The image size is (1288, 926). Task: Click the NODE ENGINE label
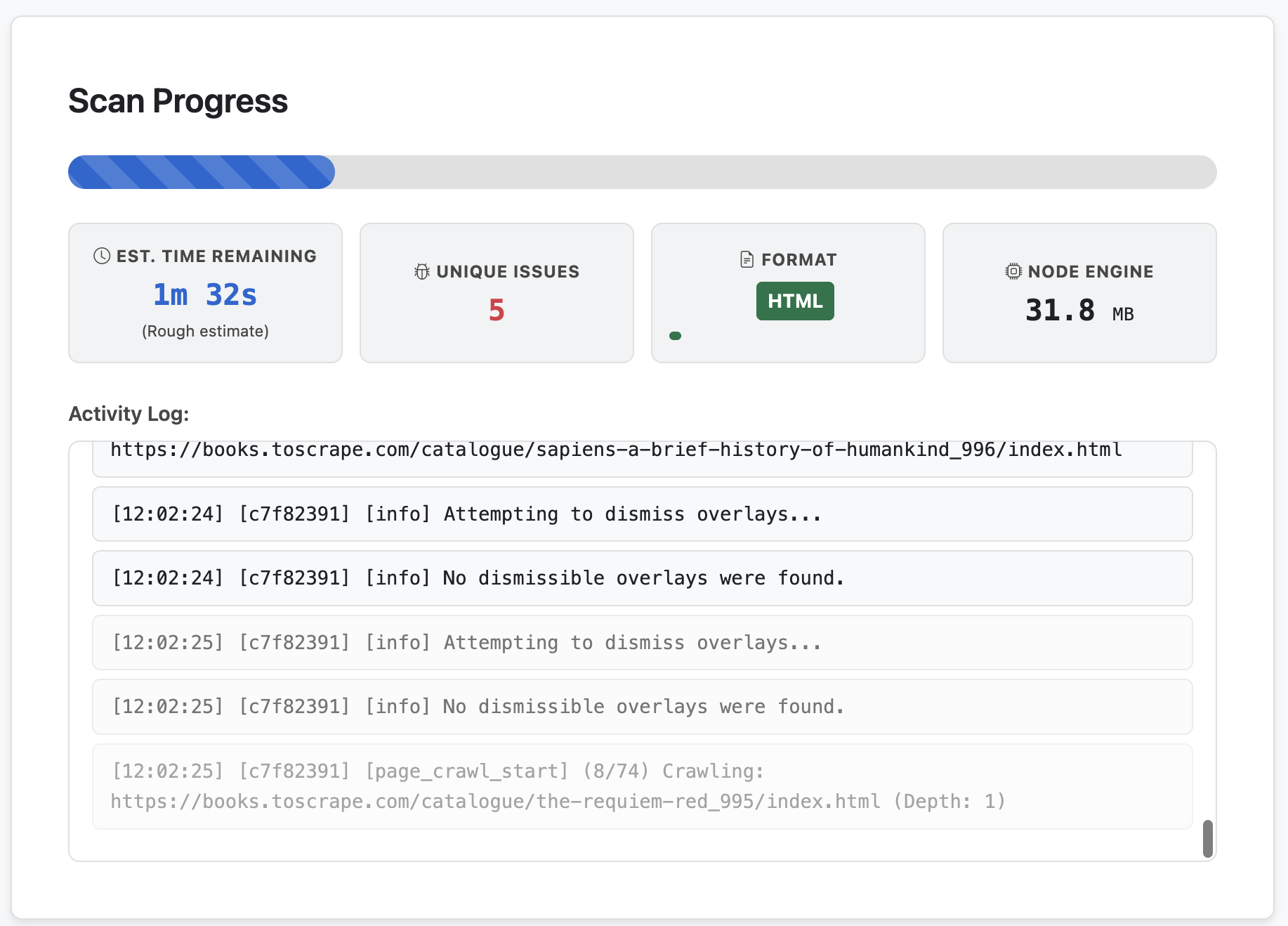pos(1091,271)
